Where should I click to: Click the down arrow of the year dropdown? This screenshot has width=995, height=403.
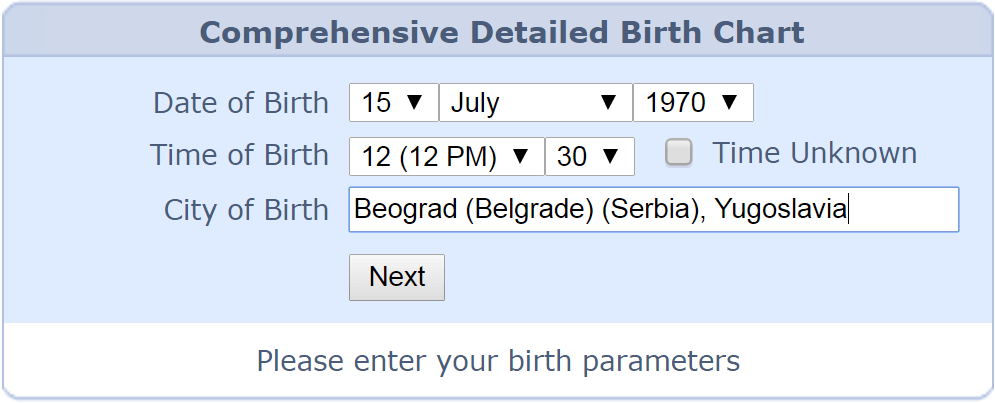(x=729, y=102)
